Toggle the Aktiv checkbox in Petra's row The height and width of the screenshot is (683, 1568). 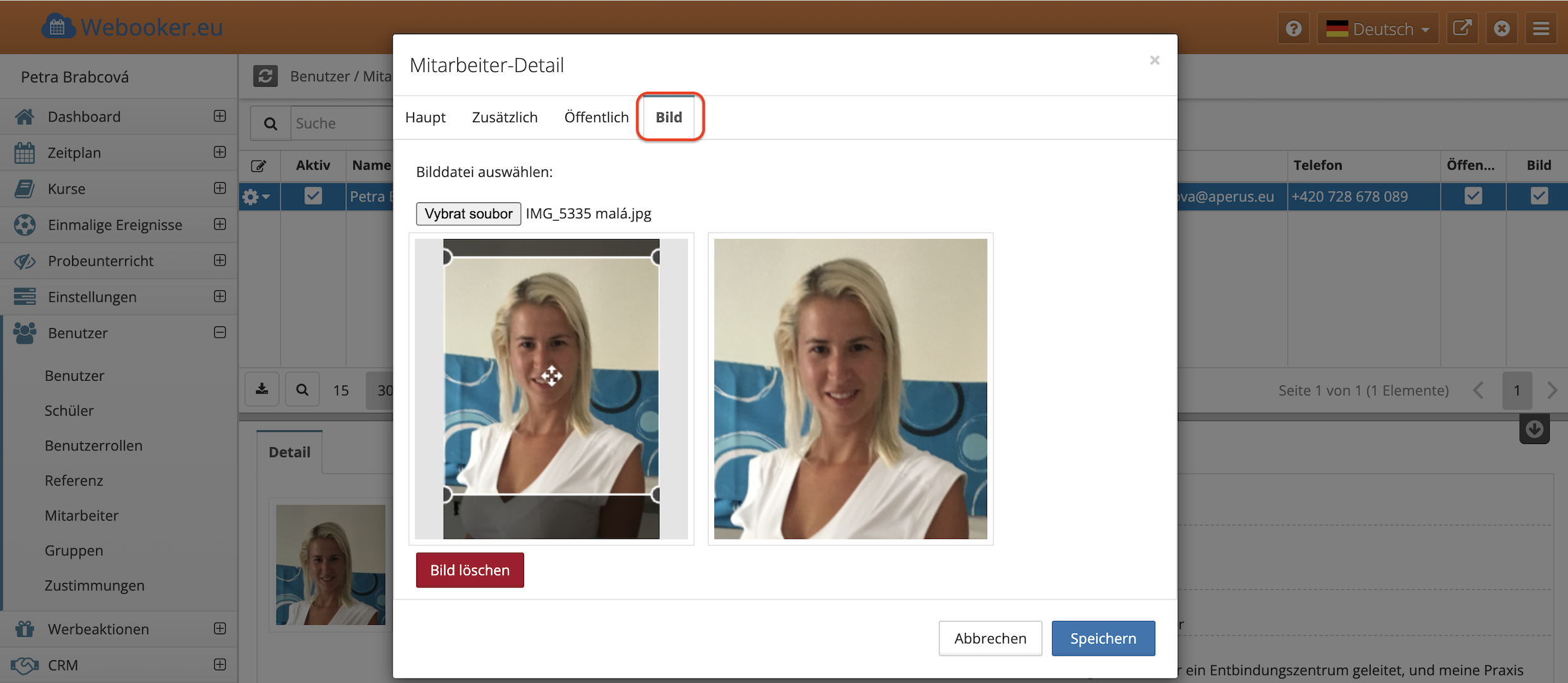pos(313,196)
